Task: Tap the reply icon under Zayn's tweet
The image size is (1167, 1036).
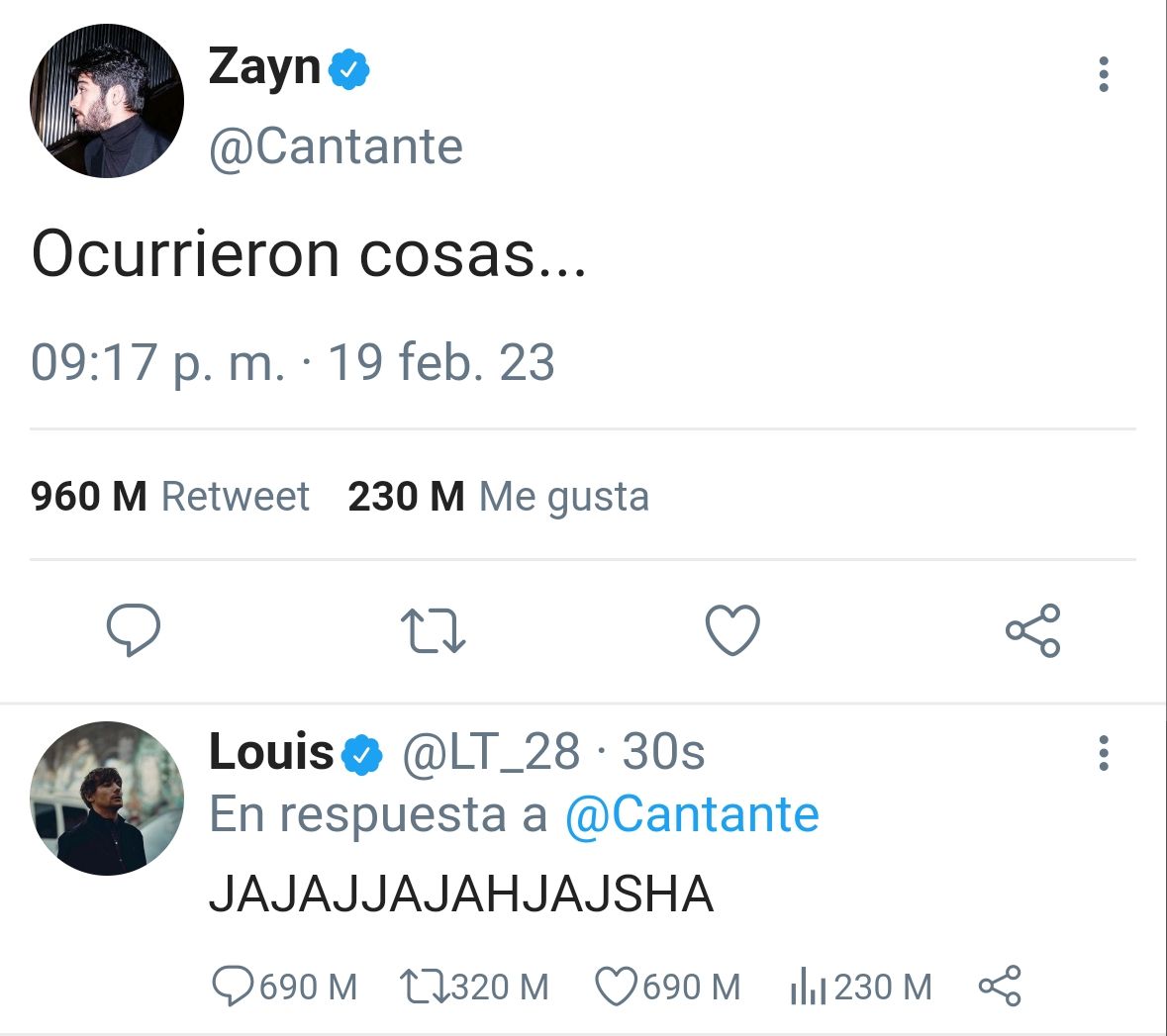Action: [134, 629]
